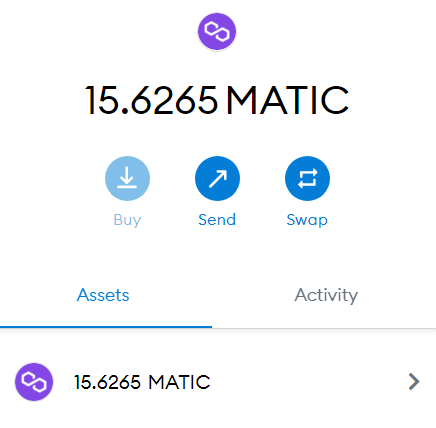The height and width of the screenshot is (428, 436).
Task: Click the blue active-tab underline below Assets
Action: pyautogui.click(x=106, y=327)
